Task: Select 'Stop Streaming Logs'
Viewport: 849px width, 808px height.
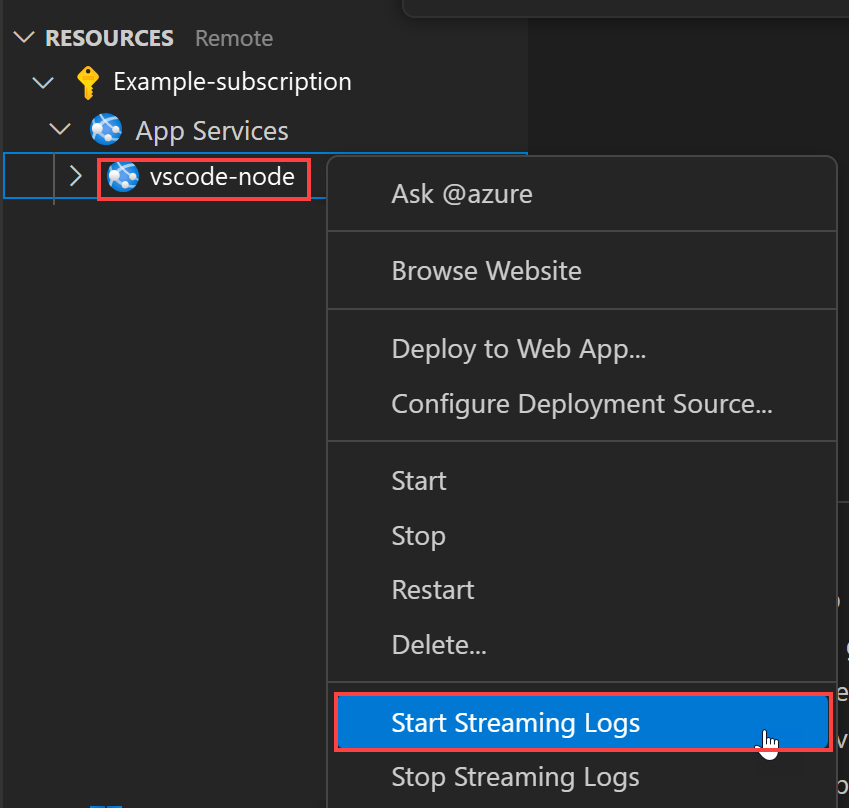Action: 515,777
